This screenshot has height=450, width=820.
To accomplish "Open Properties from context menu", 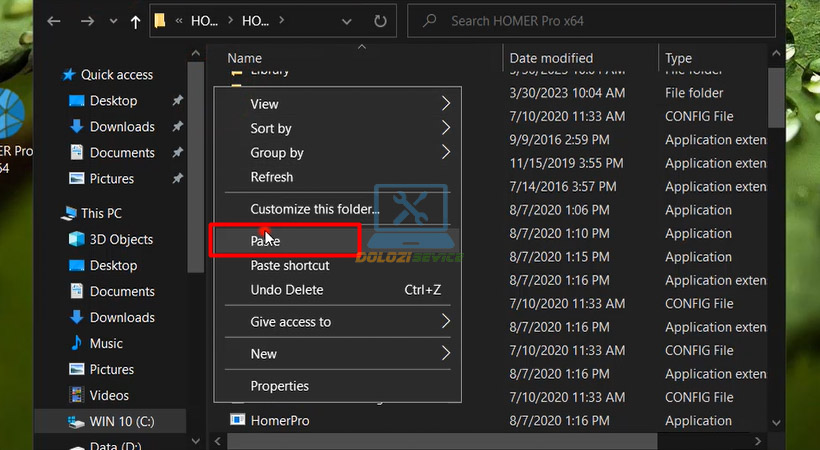I will pos(337,386).
